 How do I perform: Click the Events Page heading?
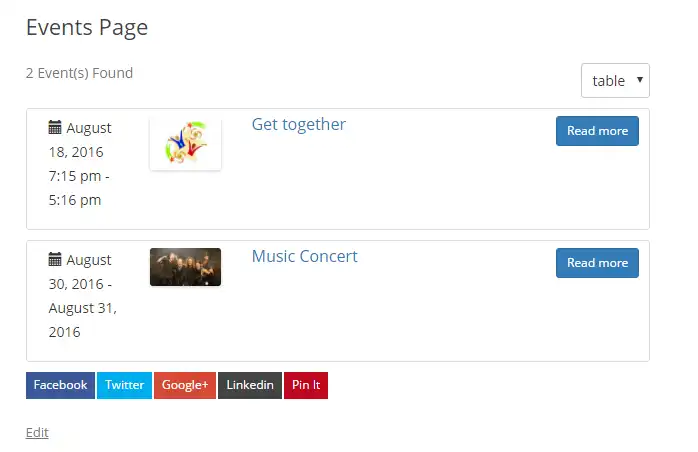pyautogui.click(x=87, y=28)
